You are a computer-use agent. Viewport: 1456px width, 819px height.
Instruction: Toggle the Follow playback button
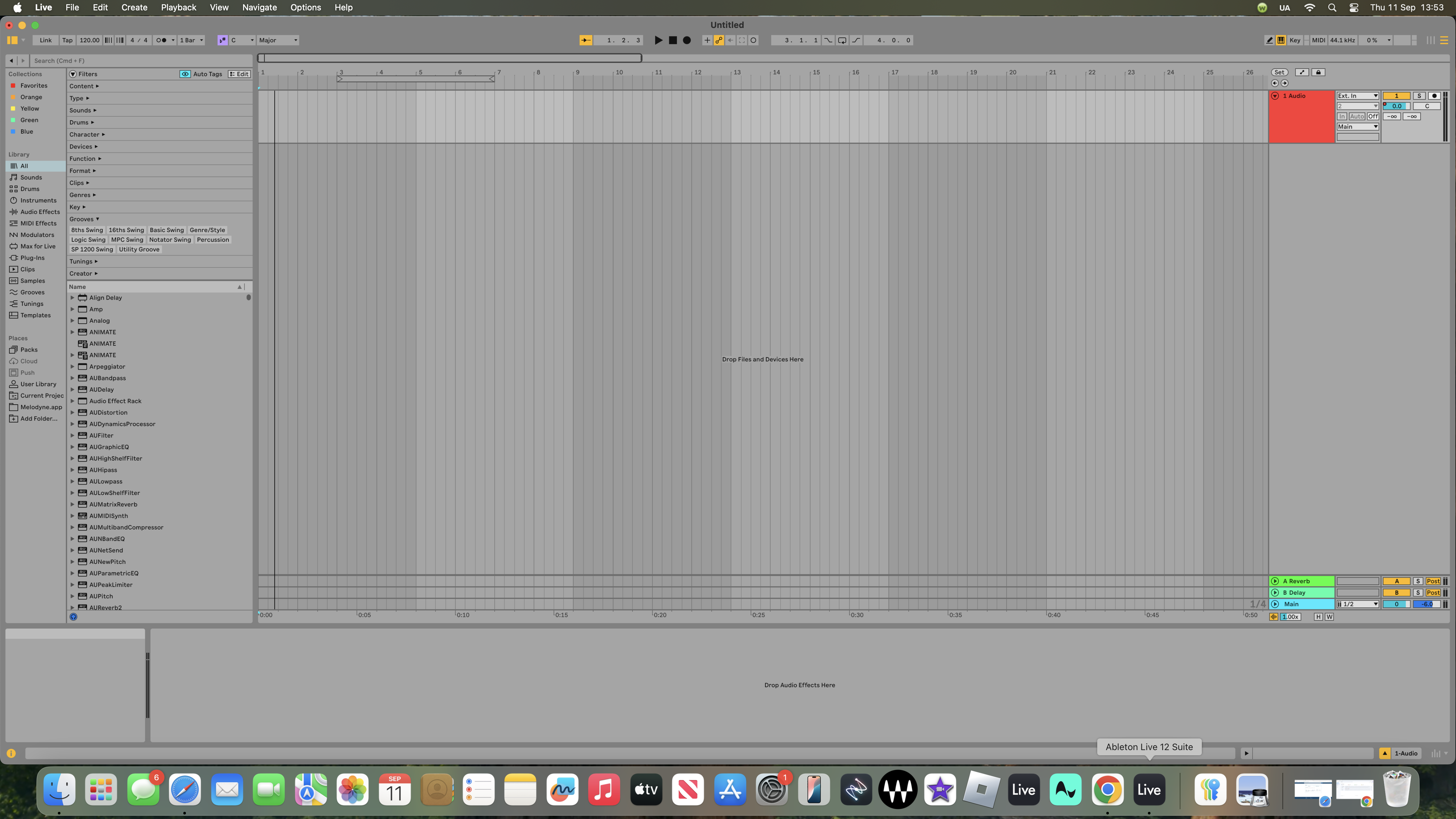[586, 40]
